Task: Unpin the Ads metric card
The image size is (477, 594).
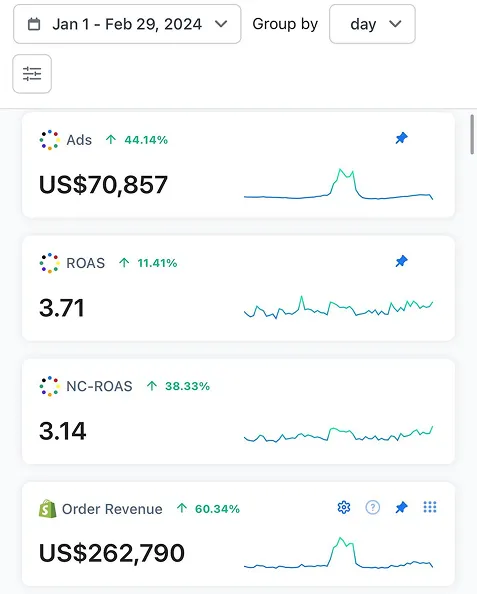Action: pos(401,138)
